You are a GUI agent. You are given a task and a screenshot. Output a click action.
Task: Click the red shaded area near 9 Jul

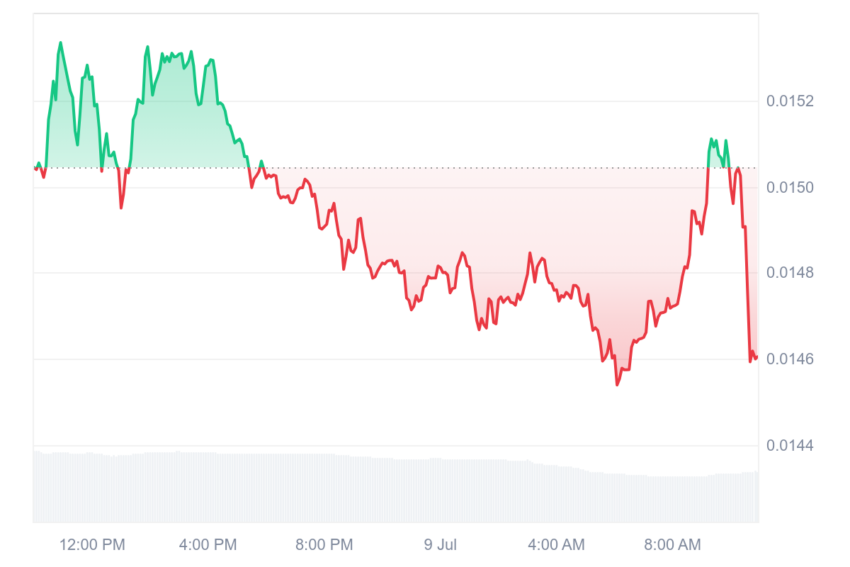pyautogui.click(x=439, y=228)
